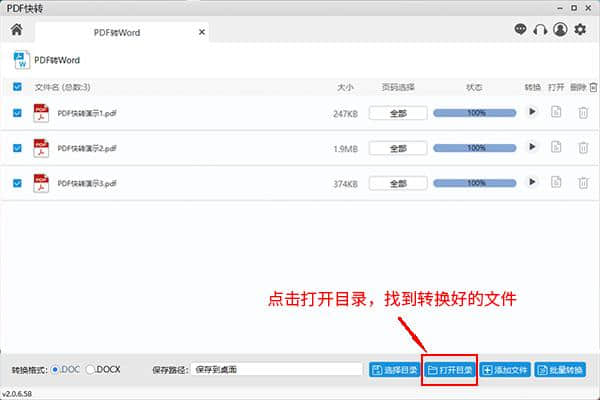Toggle the select-all files checkbox
600x400 pixels.
coord(17,87)
